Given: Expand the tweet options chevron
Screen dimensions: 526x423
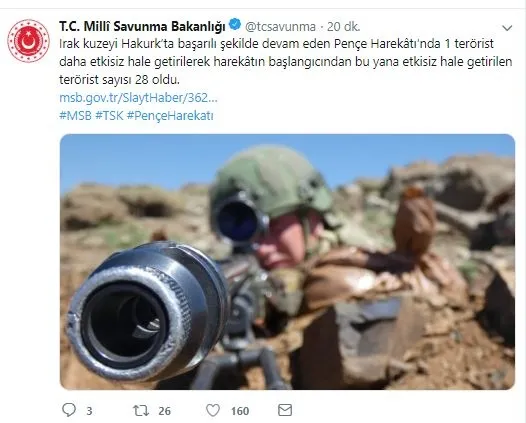Looking at the screenshot, I should point(507,28).
